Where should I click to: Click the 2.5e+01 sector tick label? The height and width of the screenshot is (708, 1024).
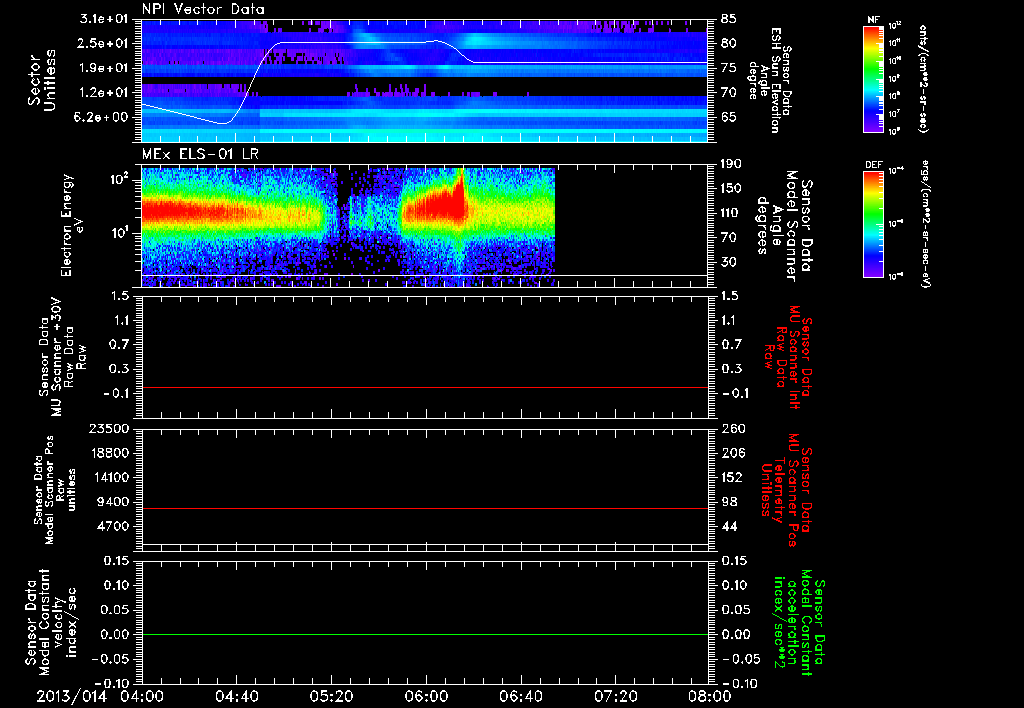tap(104, 43)
